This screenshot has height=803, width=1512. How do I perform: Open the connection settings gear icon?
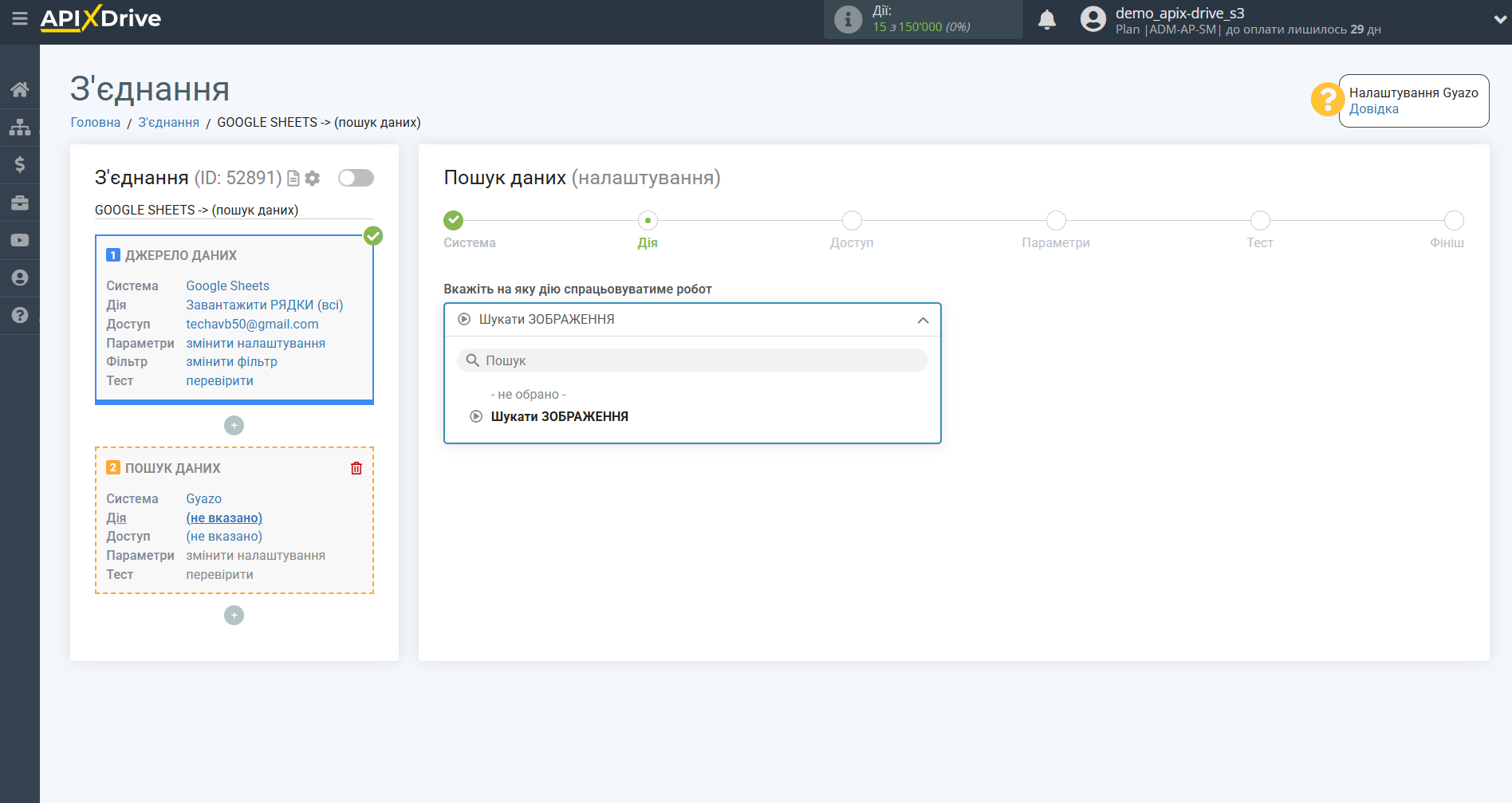point(312,178)
